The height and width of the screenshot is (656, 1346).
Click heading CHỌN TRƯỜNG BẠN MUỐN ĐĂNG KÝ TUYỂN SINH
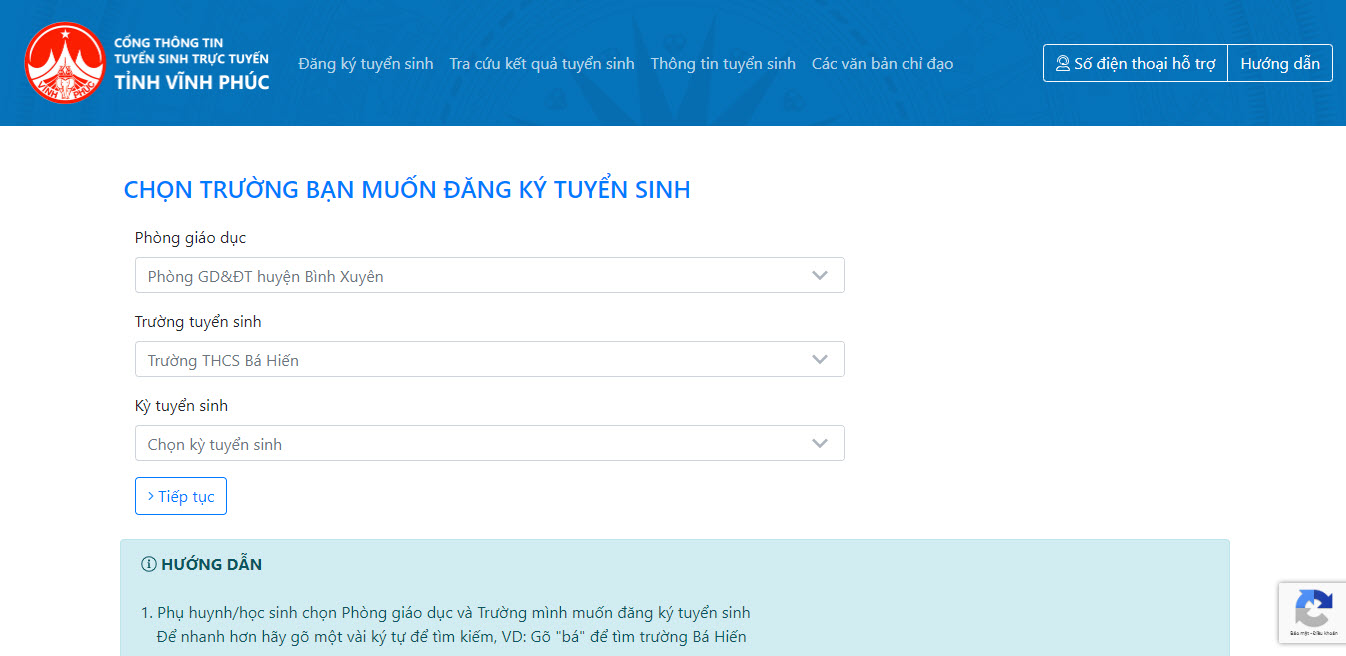click(x=407, y=190)
